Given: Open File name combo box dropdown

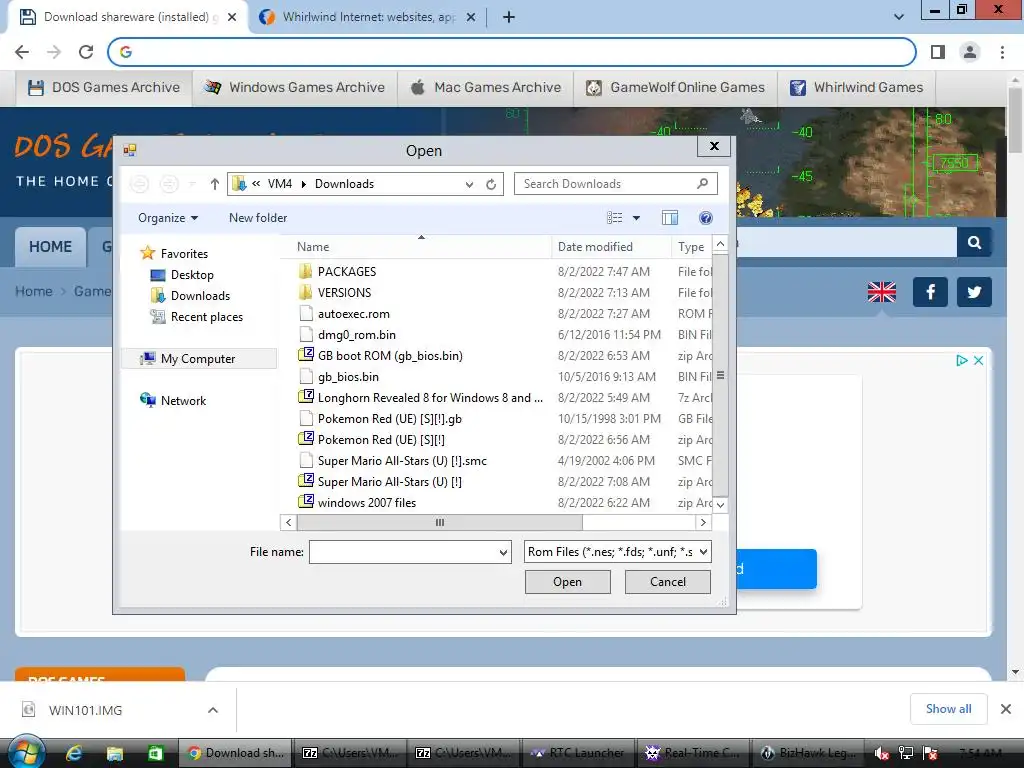Looking at the screenshot, I should [x=503, y=552].
